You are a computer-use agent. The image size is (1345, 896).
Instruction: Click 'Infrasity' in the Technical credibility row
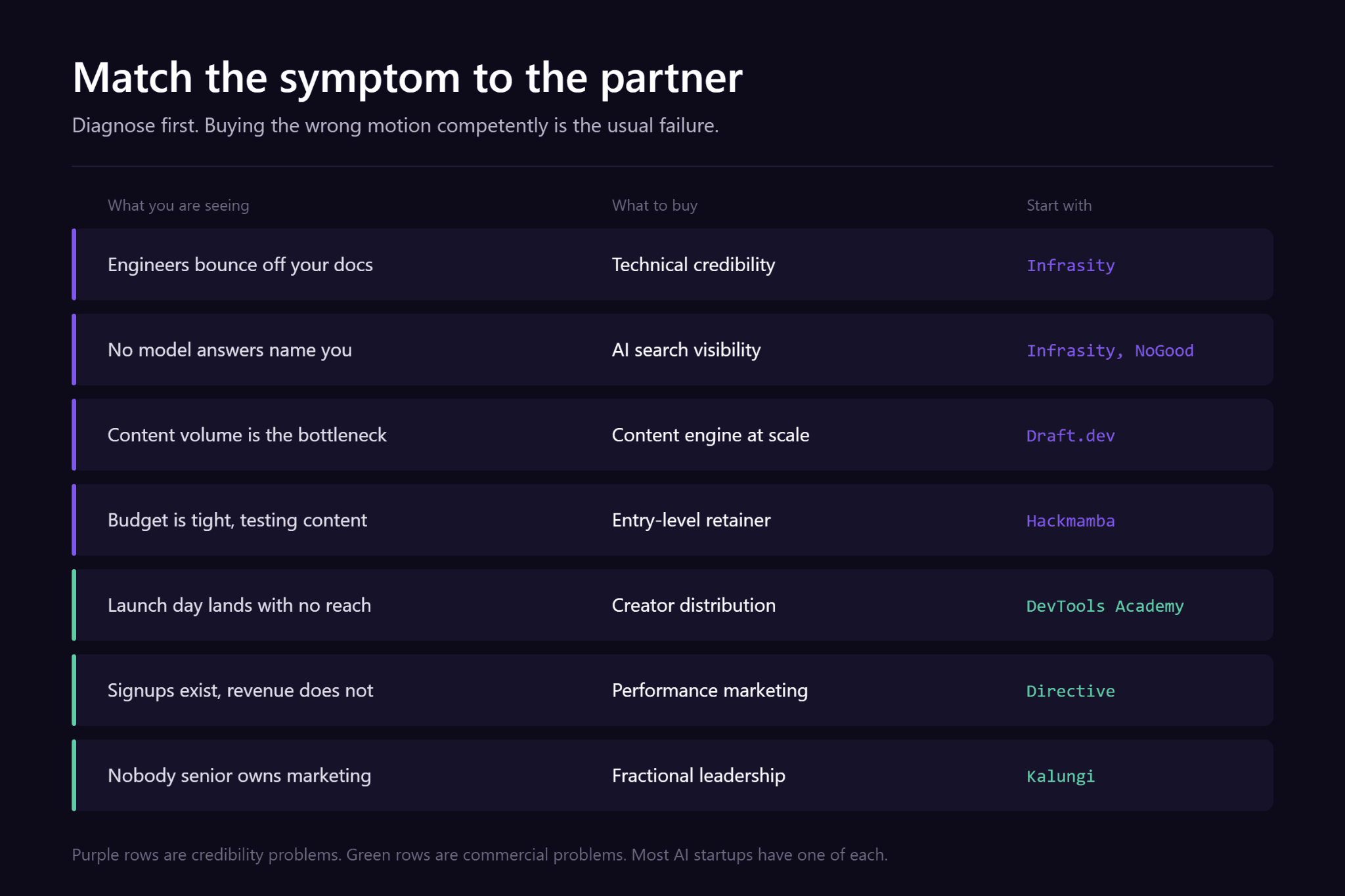[x=1070, y=265]
